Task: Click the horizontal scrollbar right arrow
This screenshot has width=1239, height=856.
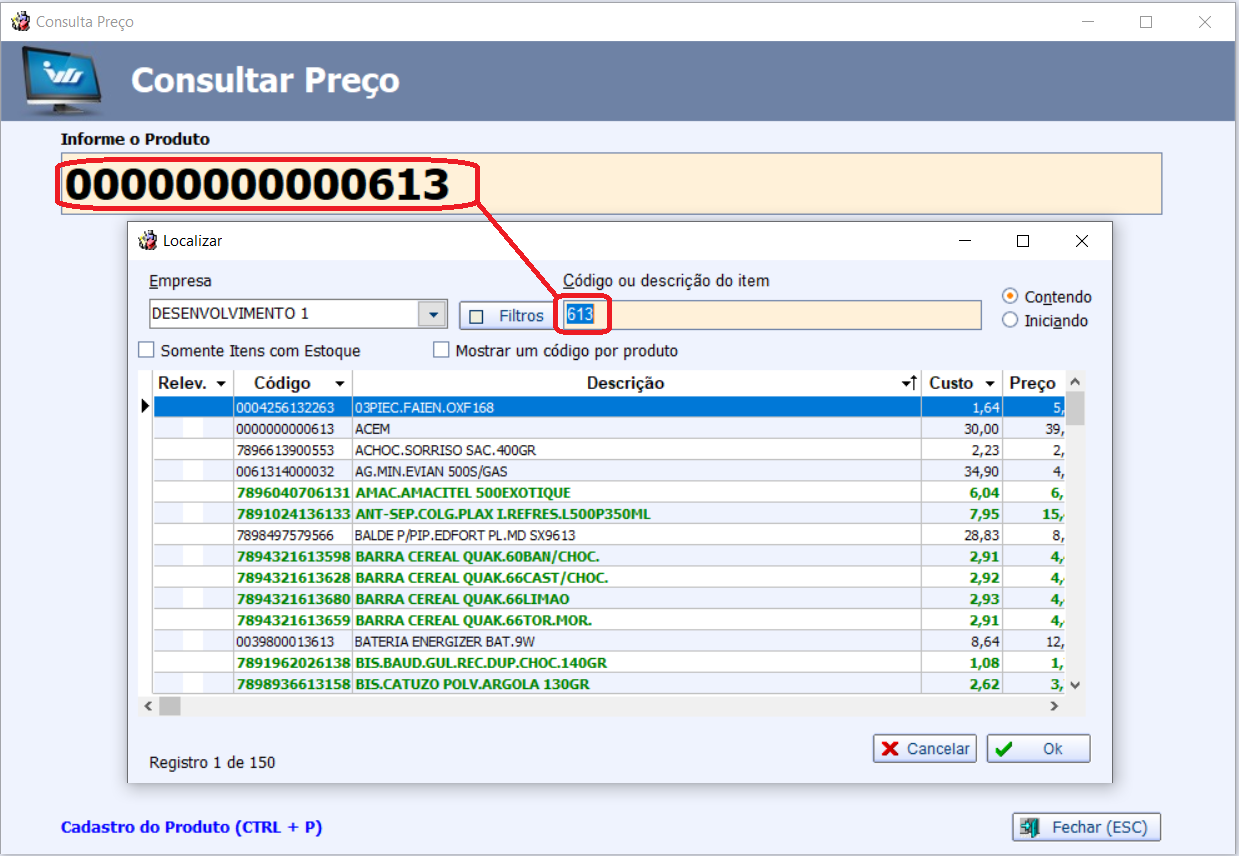Action: [x=1053, y=706]
